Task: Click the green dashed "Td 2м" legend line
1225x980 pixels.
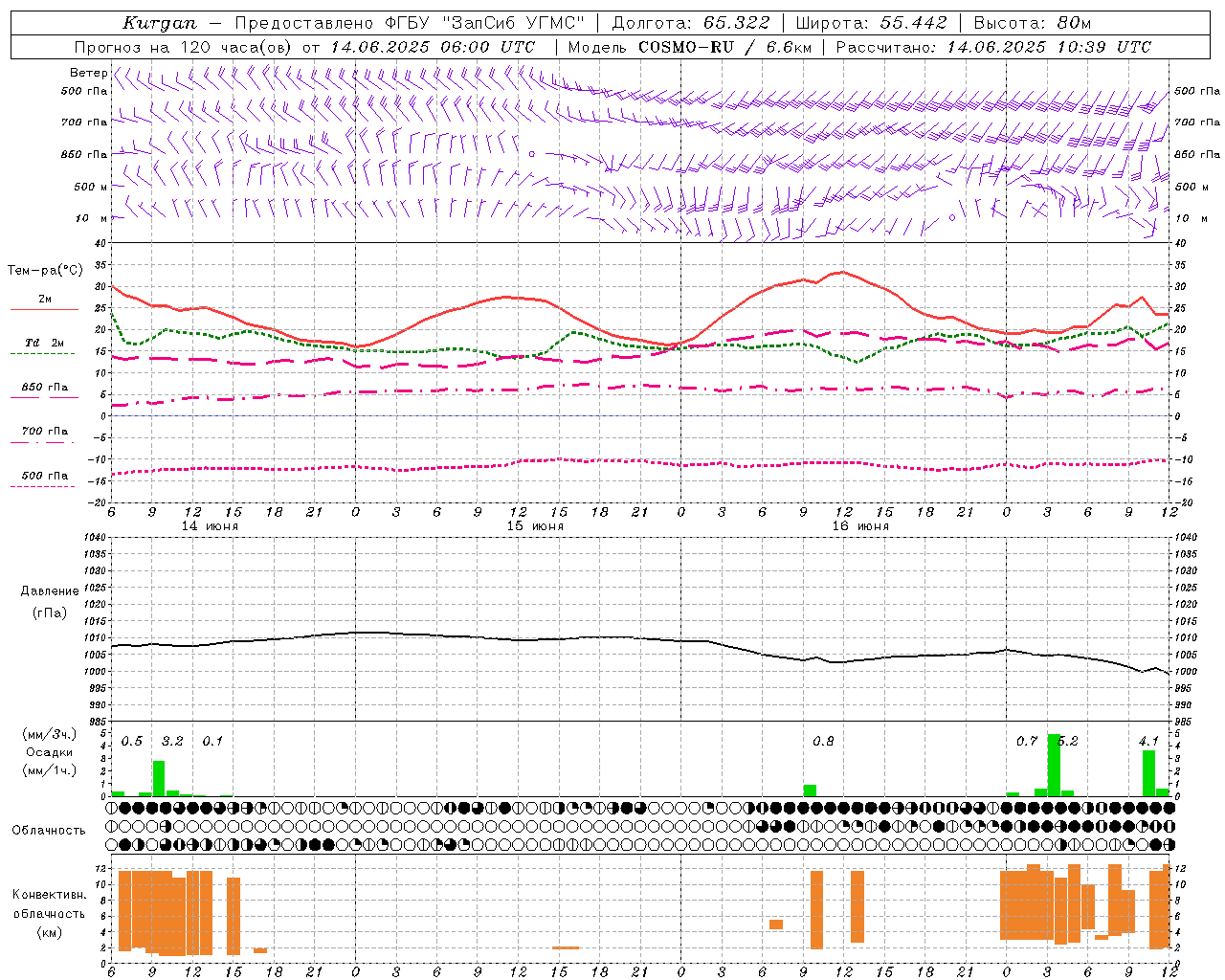Action: click(x=42, y=353)
